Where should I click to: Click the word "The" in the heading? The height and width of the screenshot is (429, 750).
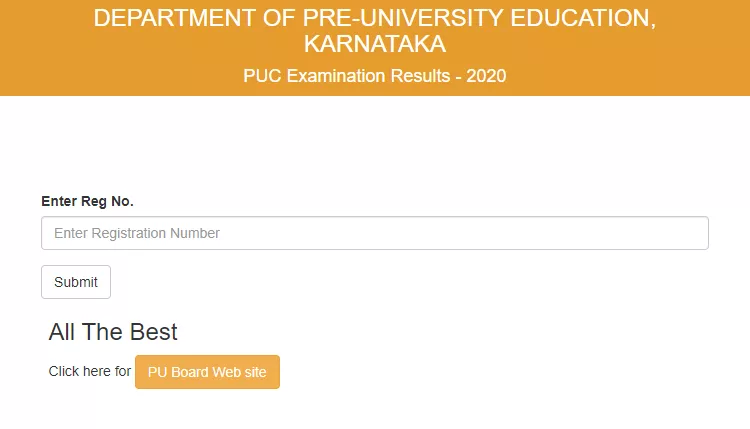[x=103, y=332]
